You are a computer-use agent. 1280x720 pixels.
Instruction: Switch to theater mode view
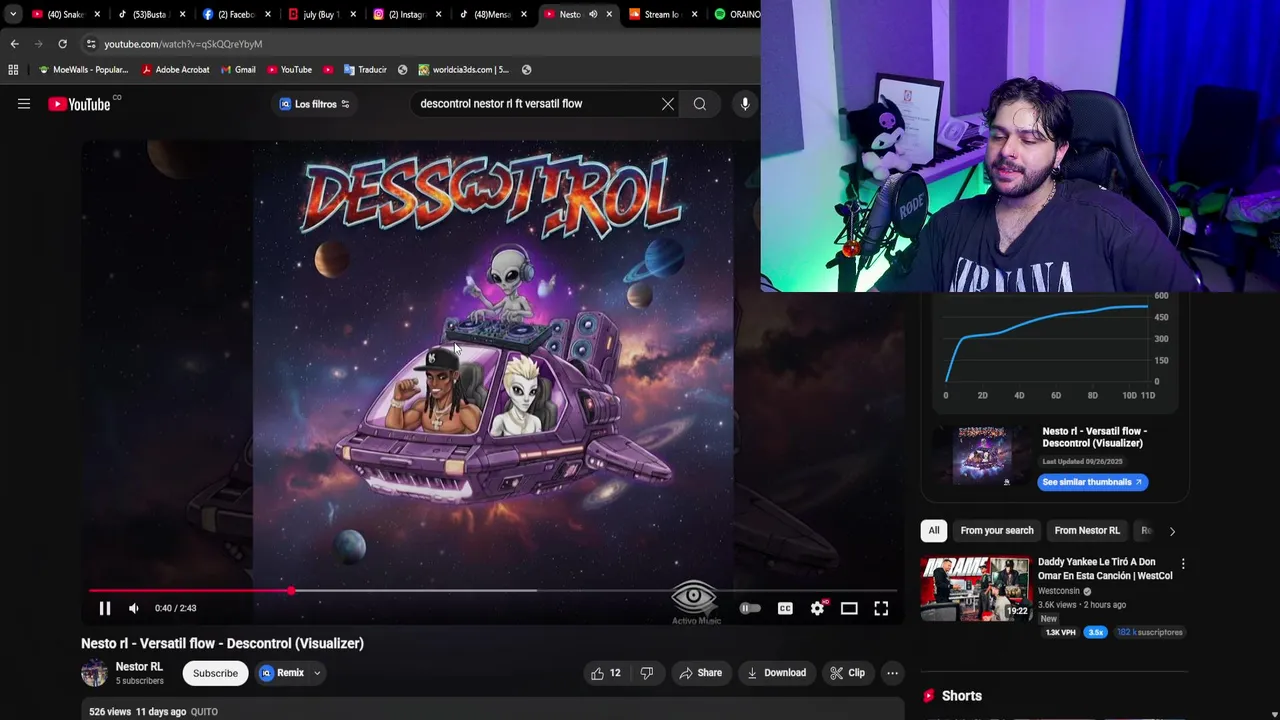[849, 608]
